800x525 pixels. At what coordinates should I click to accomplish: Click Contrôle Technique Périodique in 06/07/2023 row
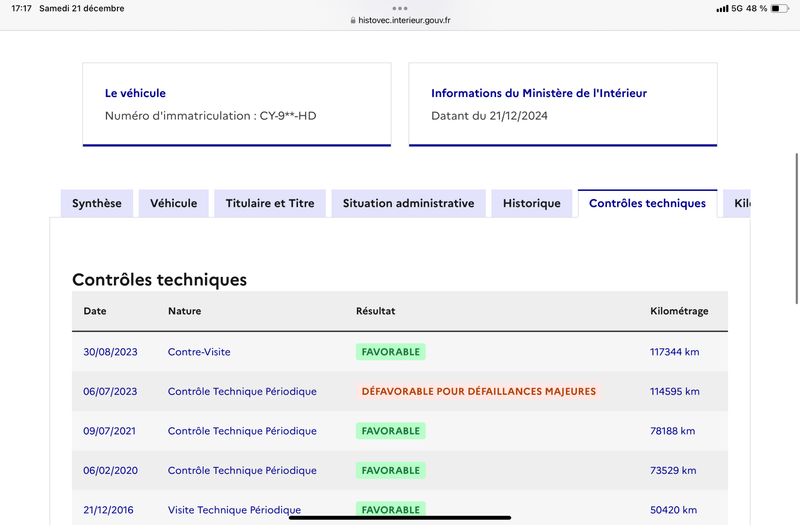coord(242,391)
